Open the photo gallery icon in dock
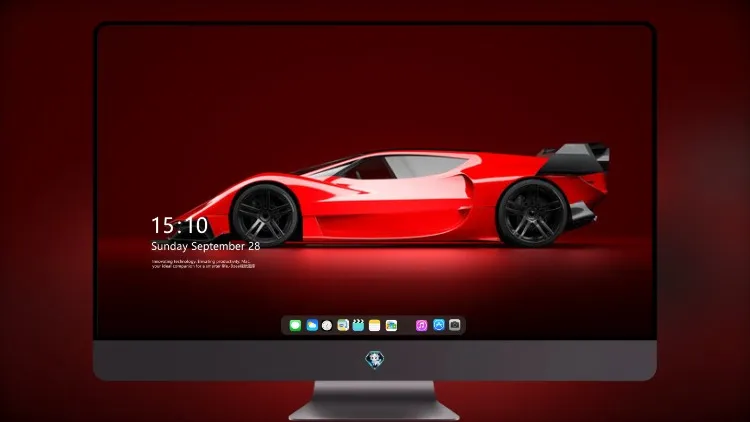 pyautogui.click(x=391, y=325)
